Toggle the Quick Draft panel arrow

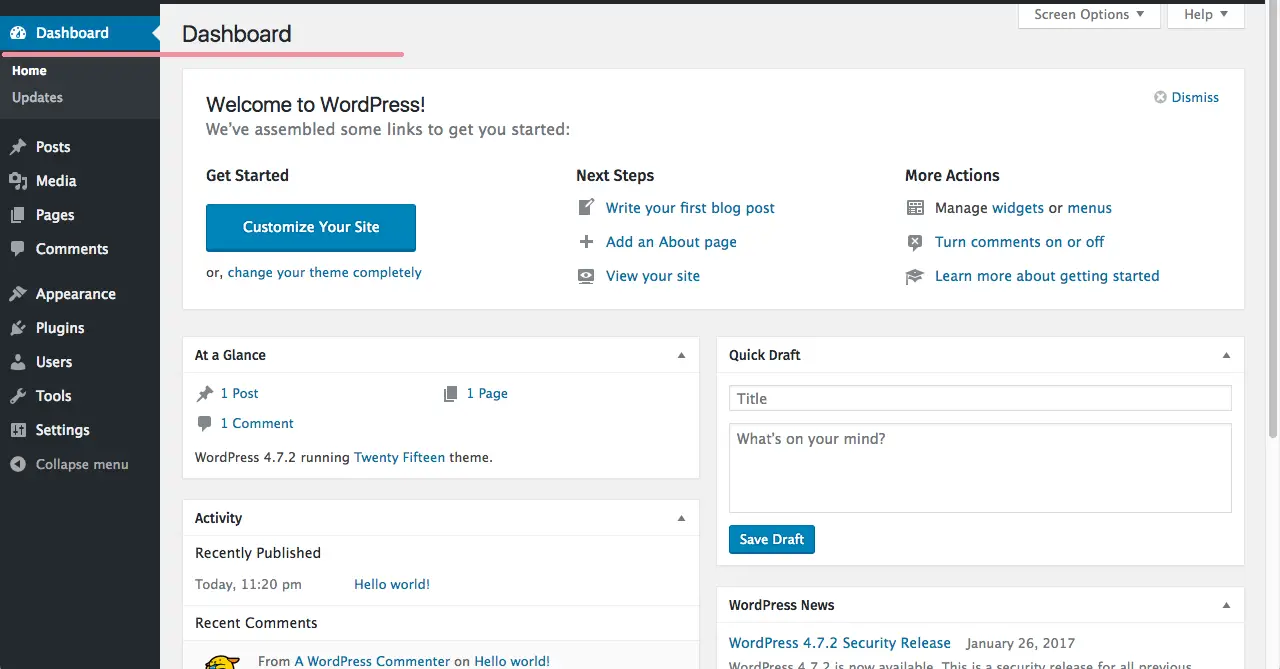[x=1227, y=355]
